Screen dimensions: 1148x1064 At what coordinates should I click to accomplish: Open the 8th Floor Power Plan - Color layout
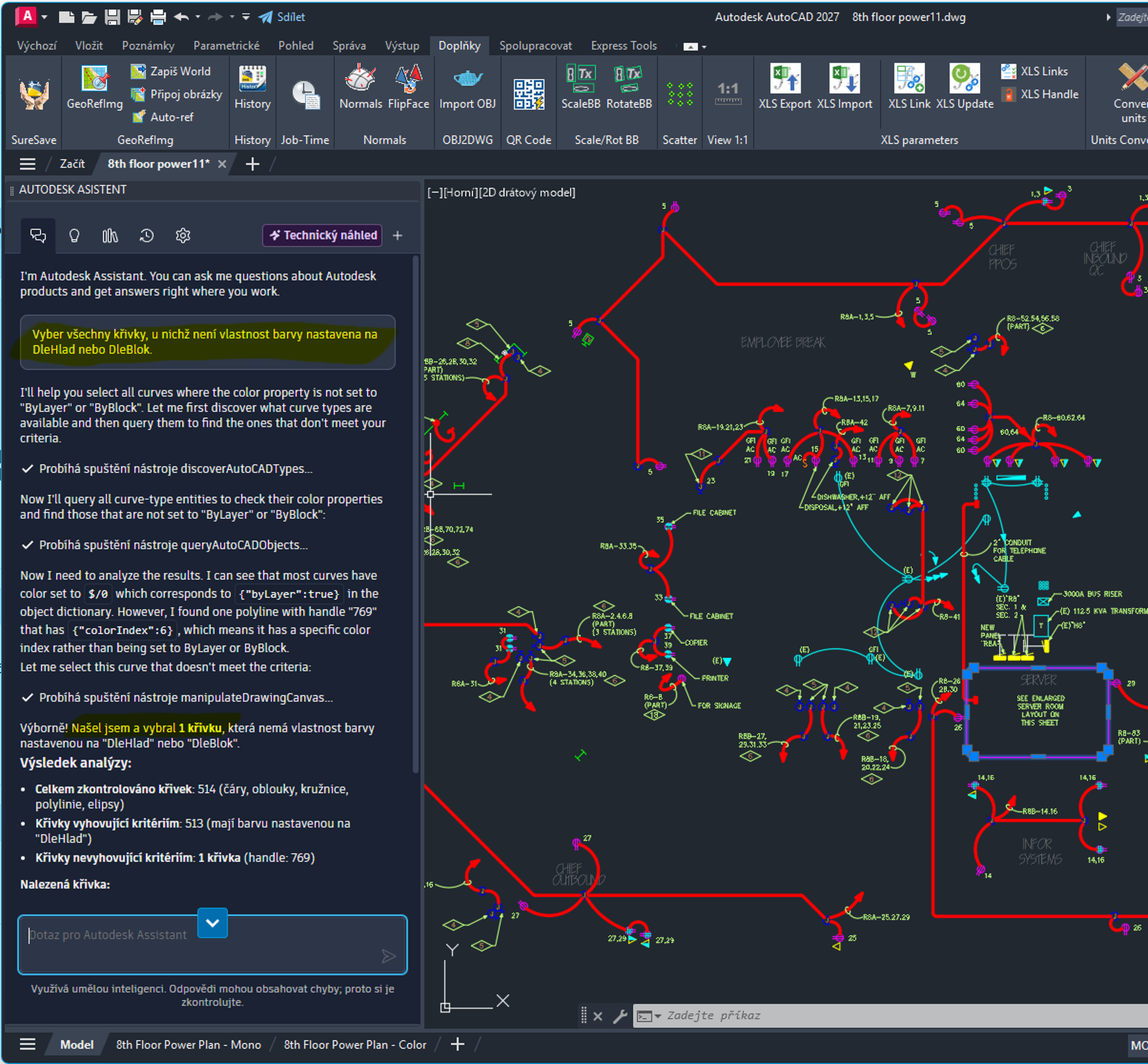355,1044
